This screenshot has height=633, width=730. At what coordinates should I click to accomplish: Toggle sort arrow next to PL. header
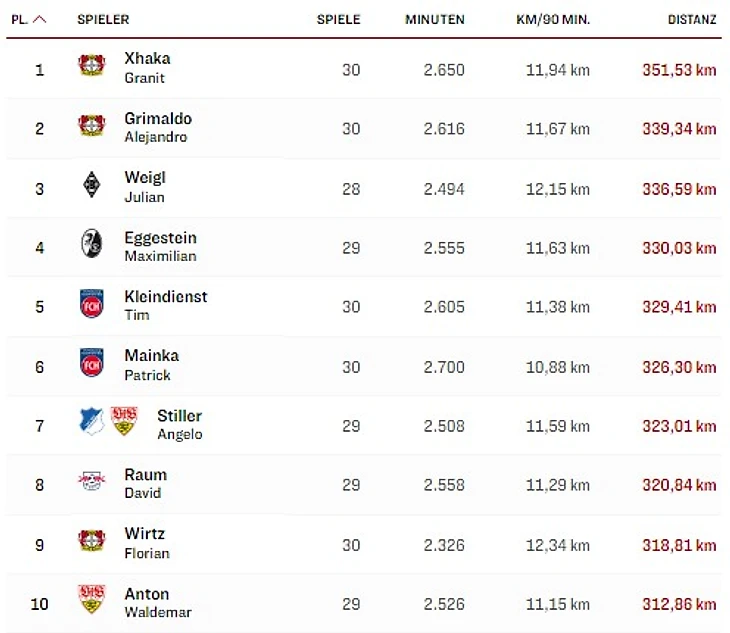point(40,19)
